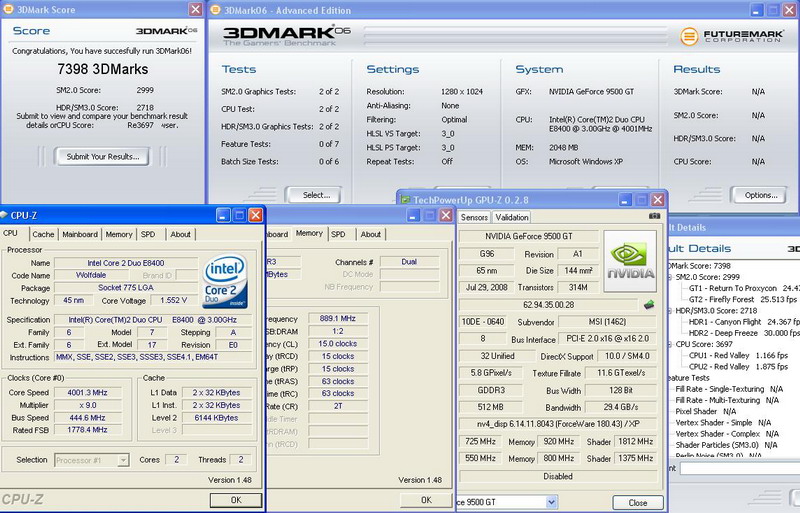Collapse the HDR/SM3.0 Score tree node
This screenshot has height=513, width=800.
(x=670, y=311)
